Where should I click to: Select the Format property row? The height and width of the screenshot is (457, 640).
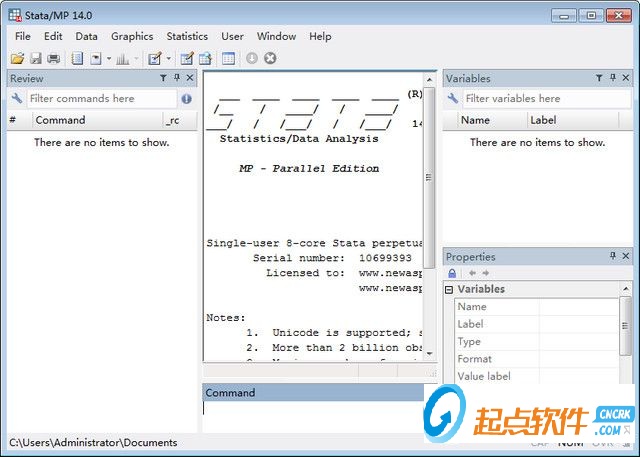point(536,359)
